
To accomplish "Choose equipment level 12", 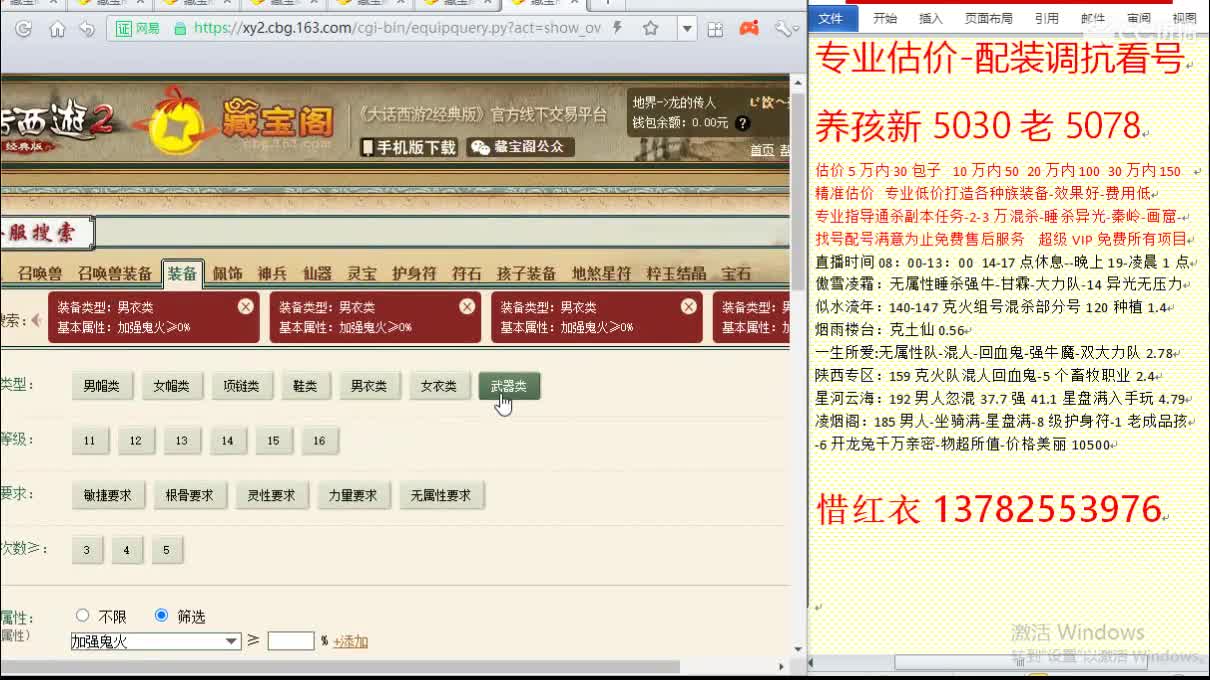I will [136, 440].
